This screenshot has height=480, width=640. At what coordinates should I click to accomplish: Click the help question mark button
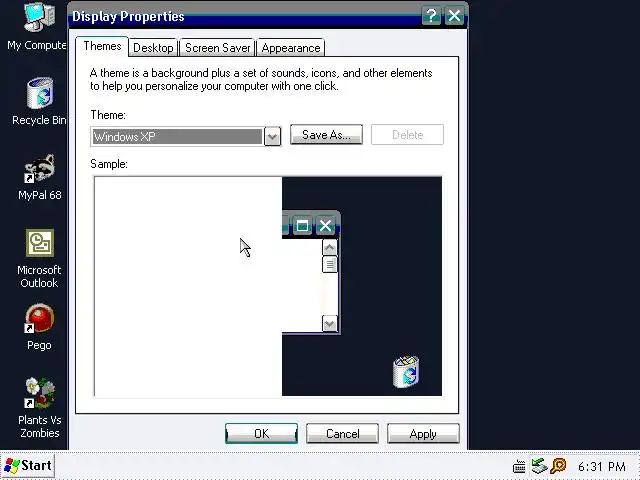click(431, 16)
